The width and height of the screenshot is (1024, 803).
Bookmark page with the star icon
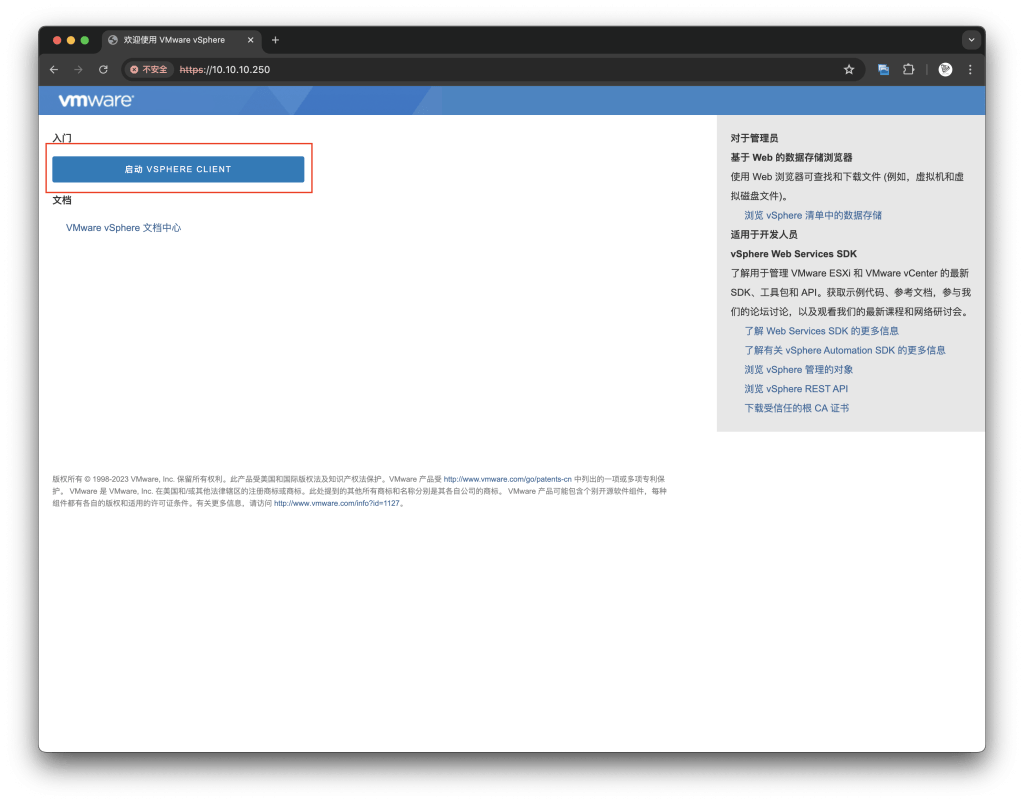click(848, 69)
